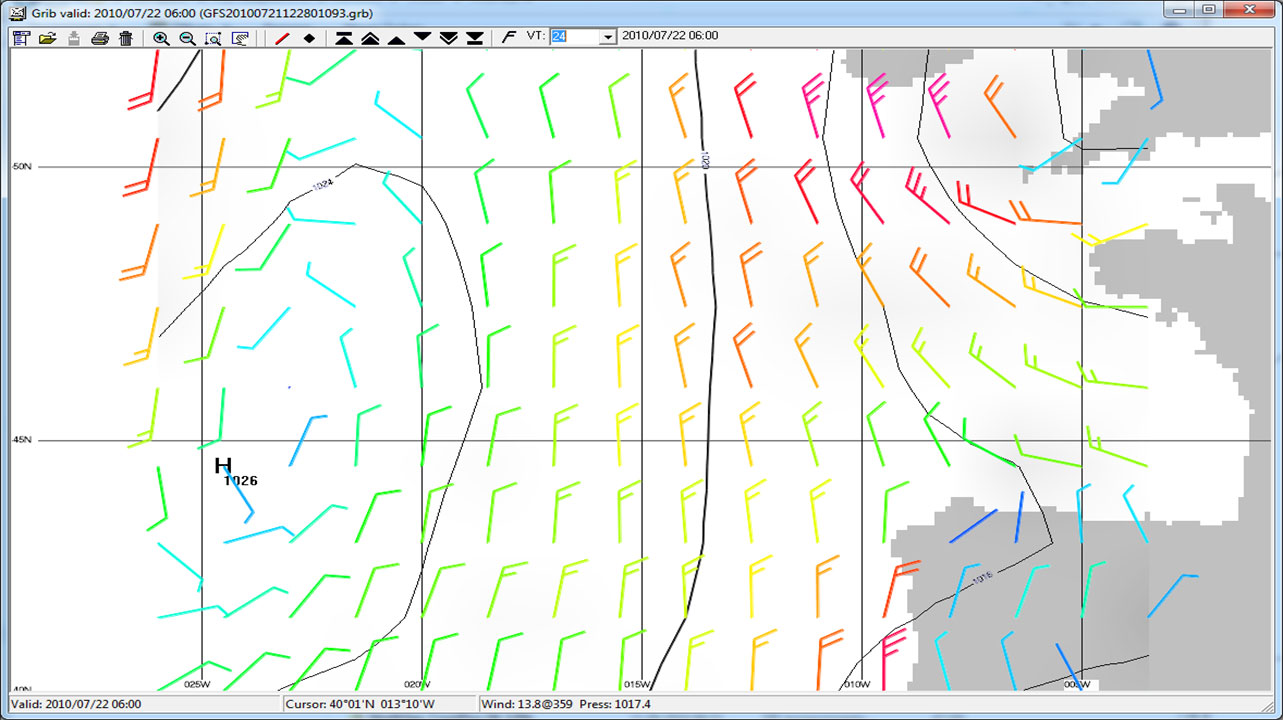Select the black diamond marker tool

click(309, 38)
